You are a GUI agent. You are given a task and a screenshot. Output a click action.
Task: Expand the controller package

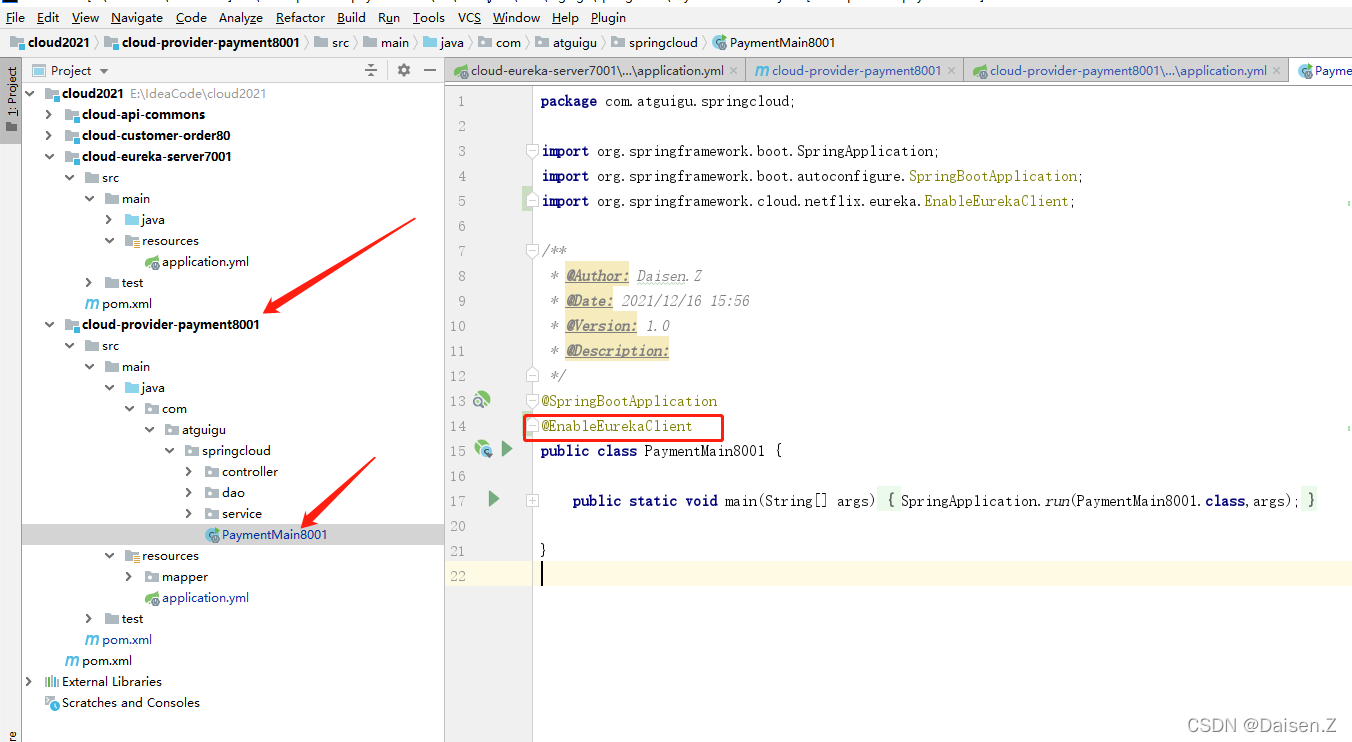tap(189, 472)
